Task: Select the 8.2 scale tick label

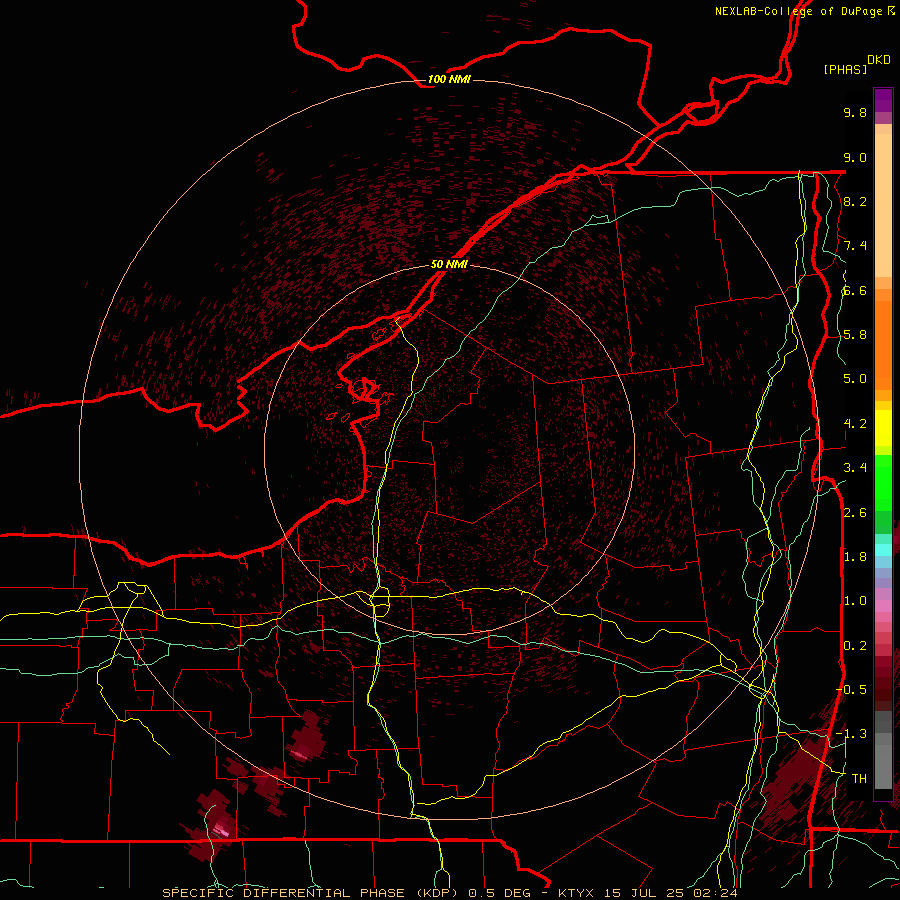Action: (x=855, y=201)
